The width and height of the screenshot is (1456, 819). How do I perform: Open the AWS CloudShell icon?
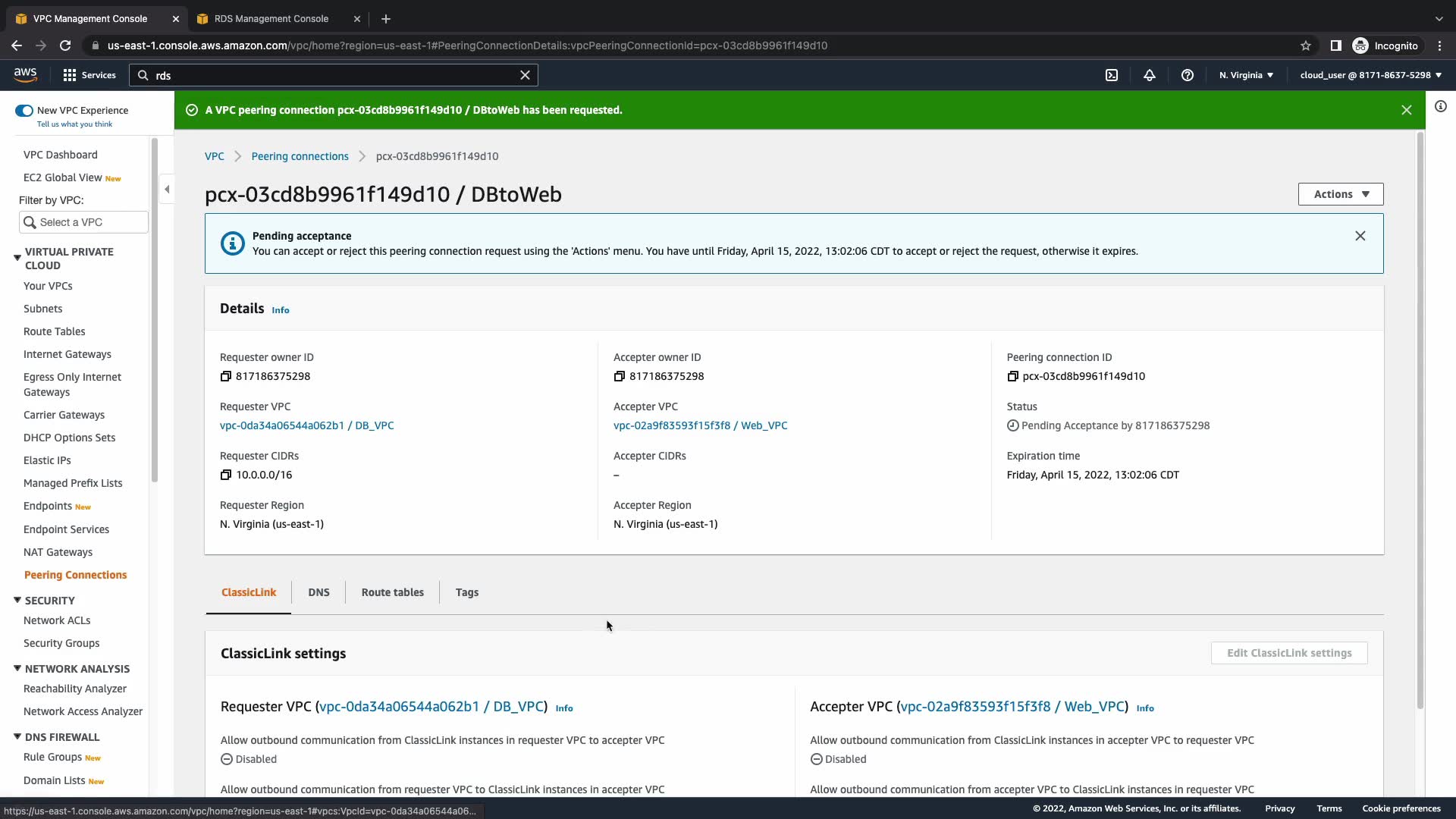coord(1112,75)
